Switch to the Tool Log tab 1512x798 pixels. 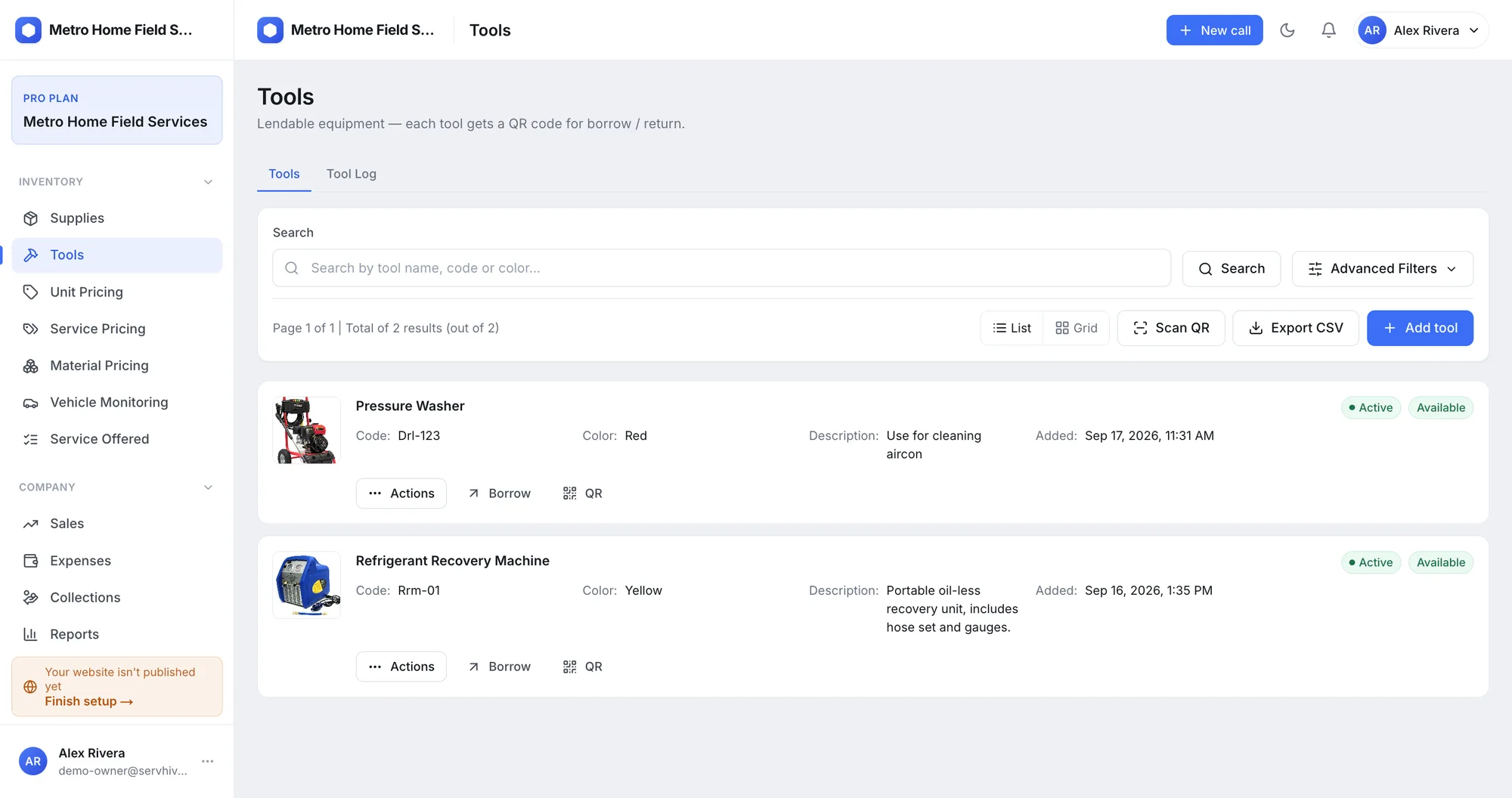click(x=352, y=174)
